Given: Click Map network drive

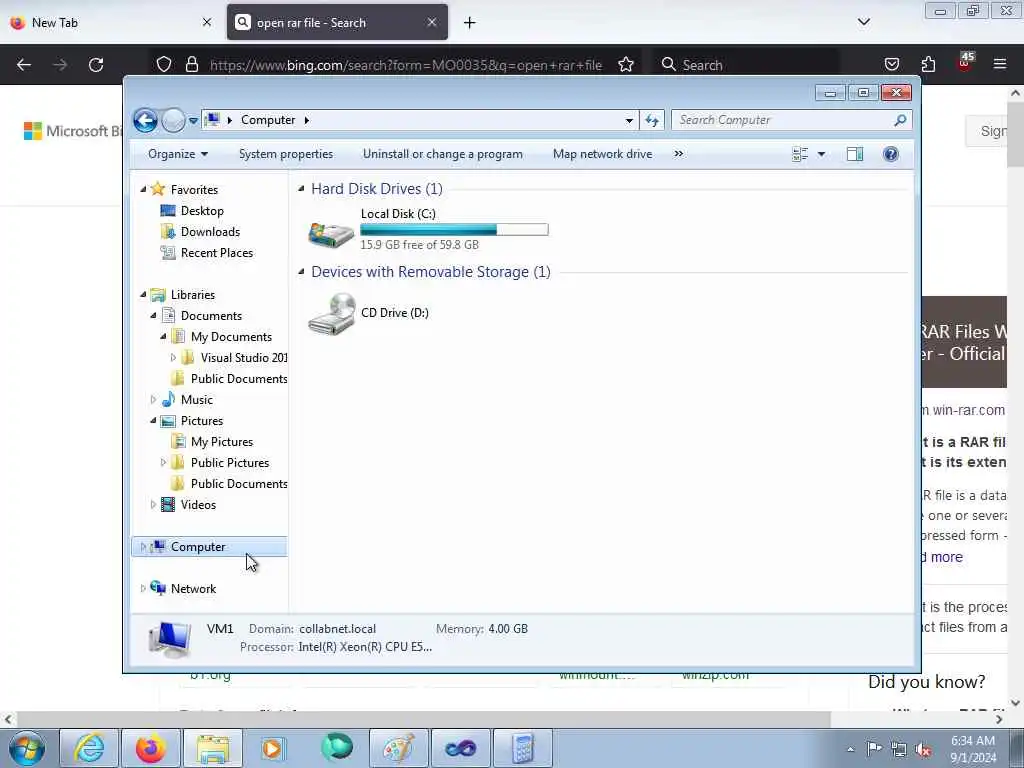Looking at the screenshot, I should (602, 154).
